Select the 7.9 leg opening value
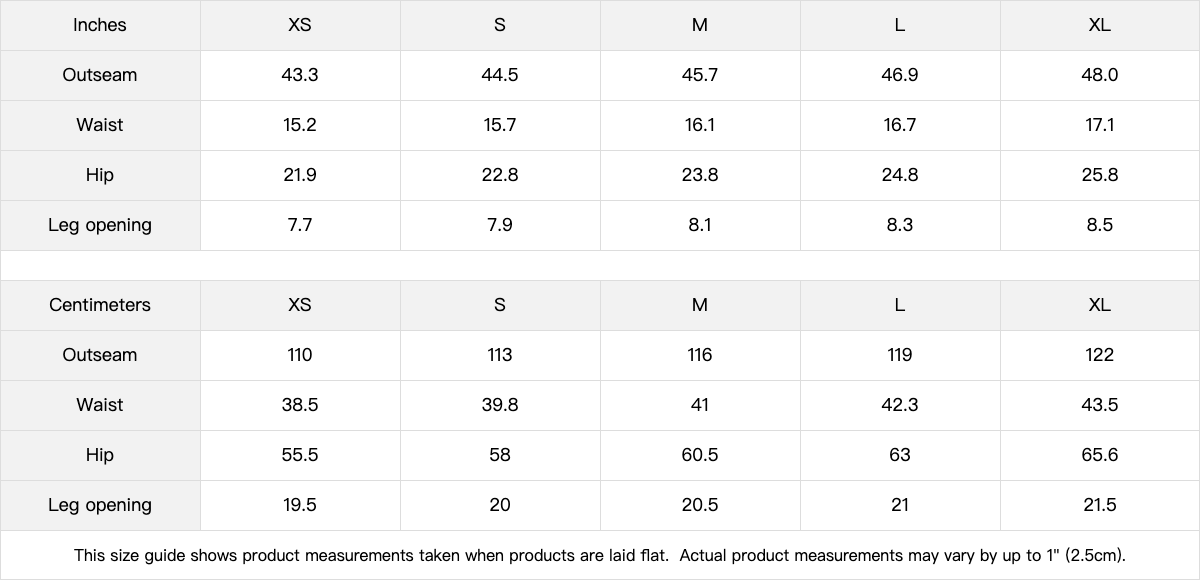 (500, 225)
